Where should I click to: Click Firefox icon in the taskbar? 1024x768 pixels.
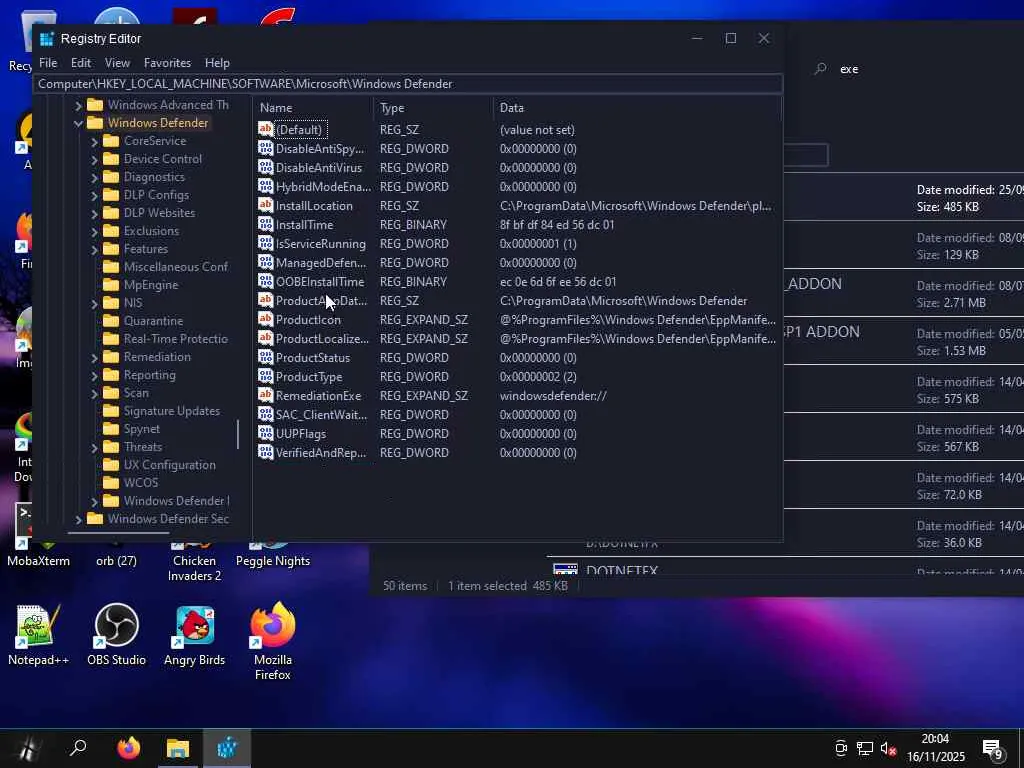[129, 748]
